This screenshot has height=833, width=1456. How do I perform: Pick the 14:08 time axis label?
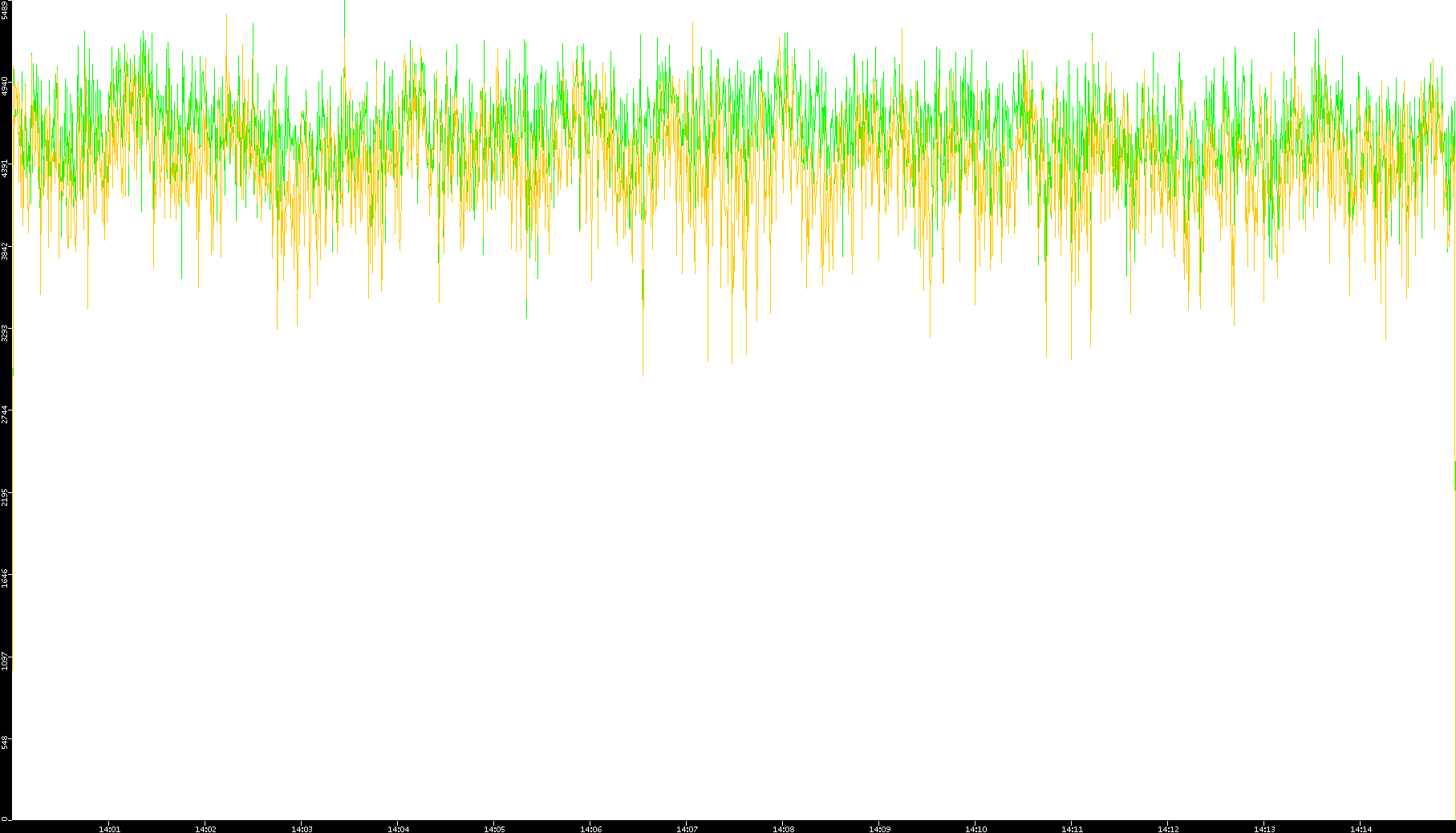[x=783, y=829]
